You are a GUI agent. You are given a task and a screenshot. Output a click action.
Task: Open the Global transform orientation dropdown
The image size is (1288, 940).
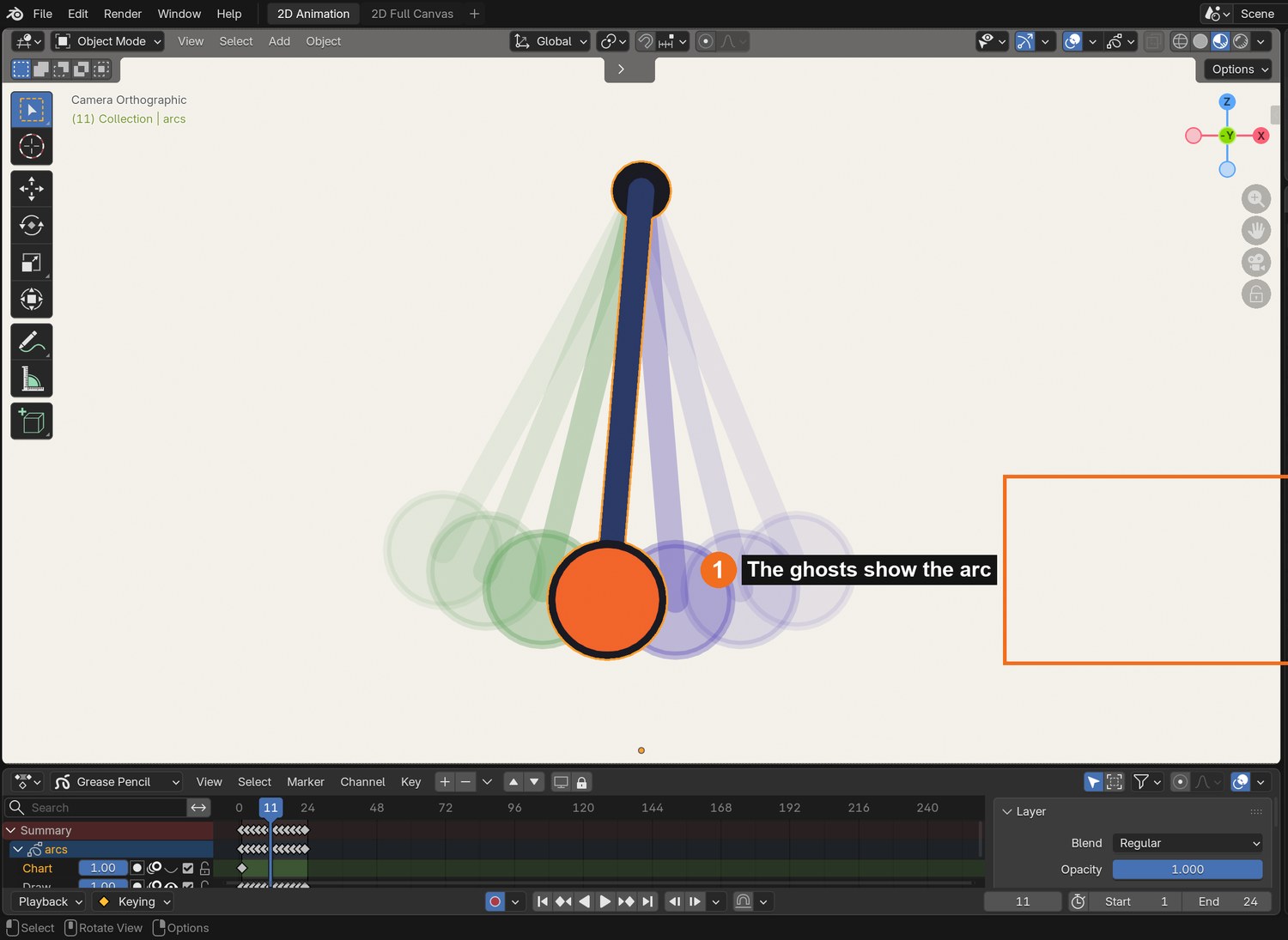pos(550,41)
